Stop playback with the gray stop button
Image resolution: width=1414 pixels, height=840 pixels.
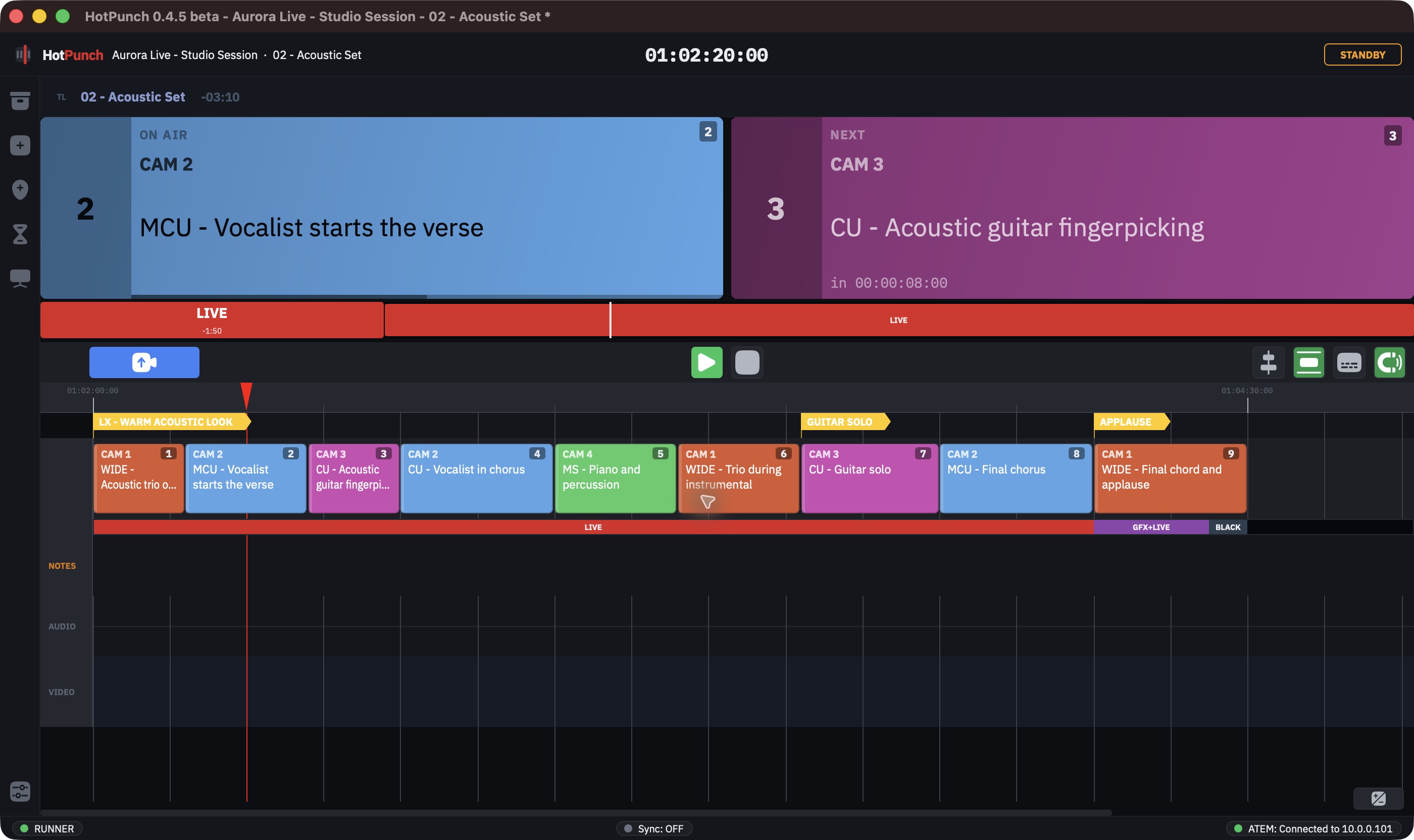747,362
